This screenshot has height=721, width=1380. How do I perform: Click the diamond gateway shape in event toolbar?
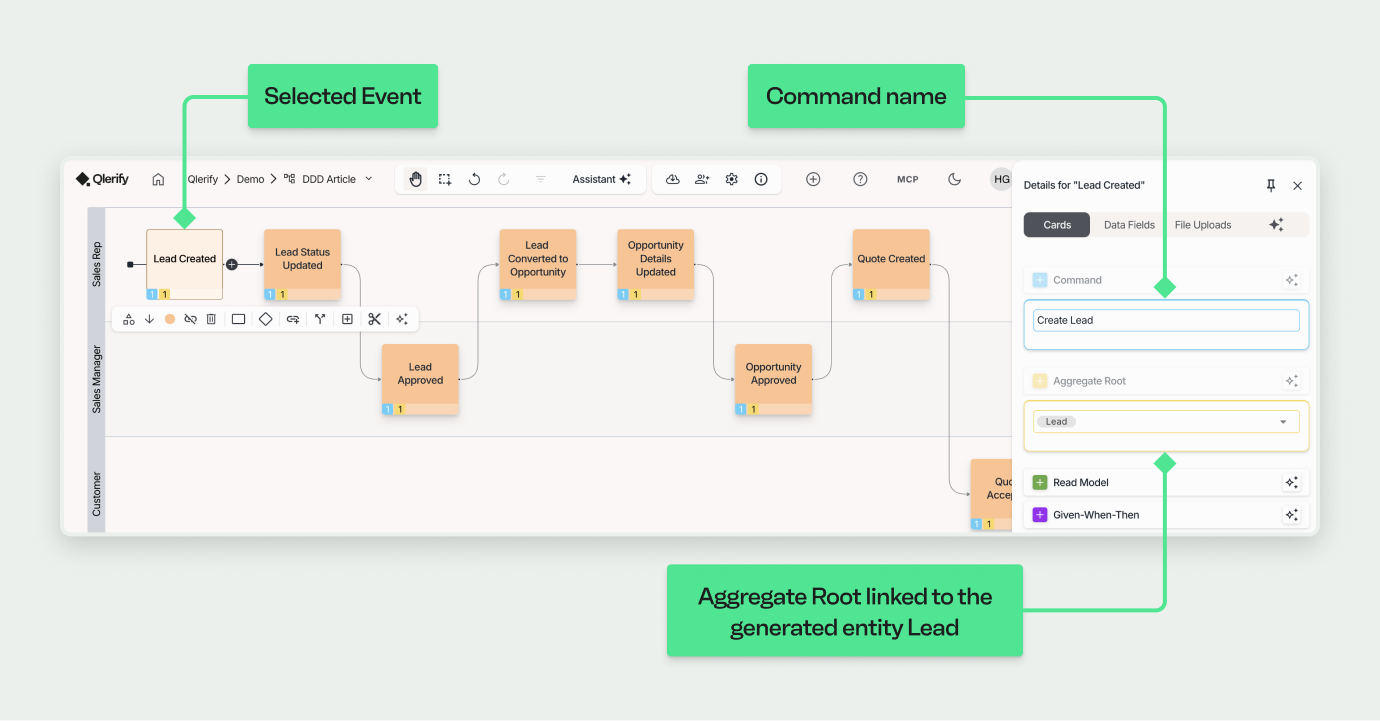coord(265,319)
